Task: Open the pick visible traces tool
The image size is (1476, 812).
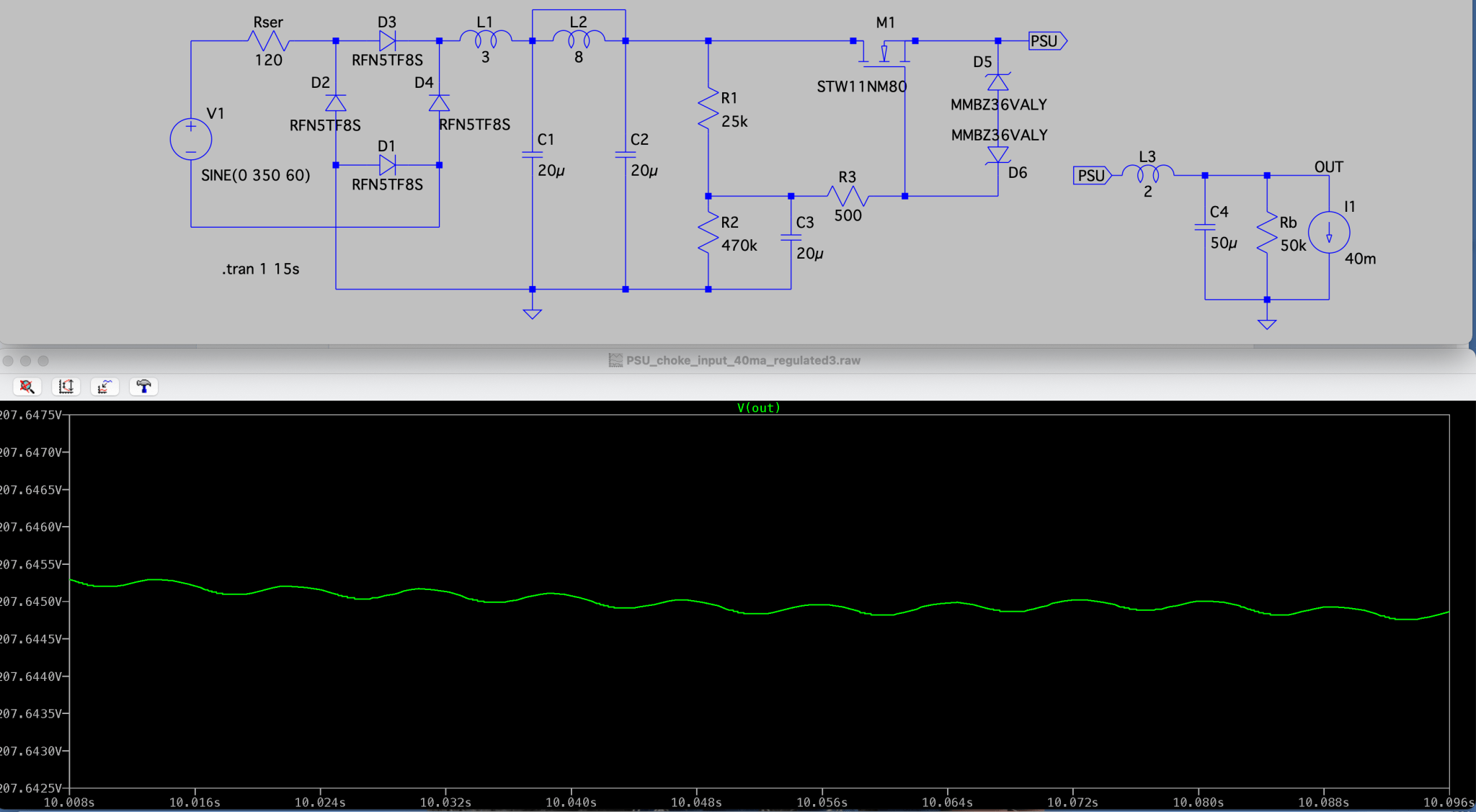Action: pyautogui.click(x=105, y=387)
